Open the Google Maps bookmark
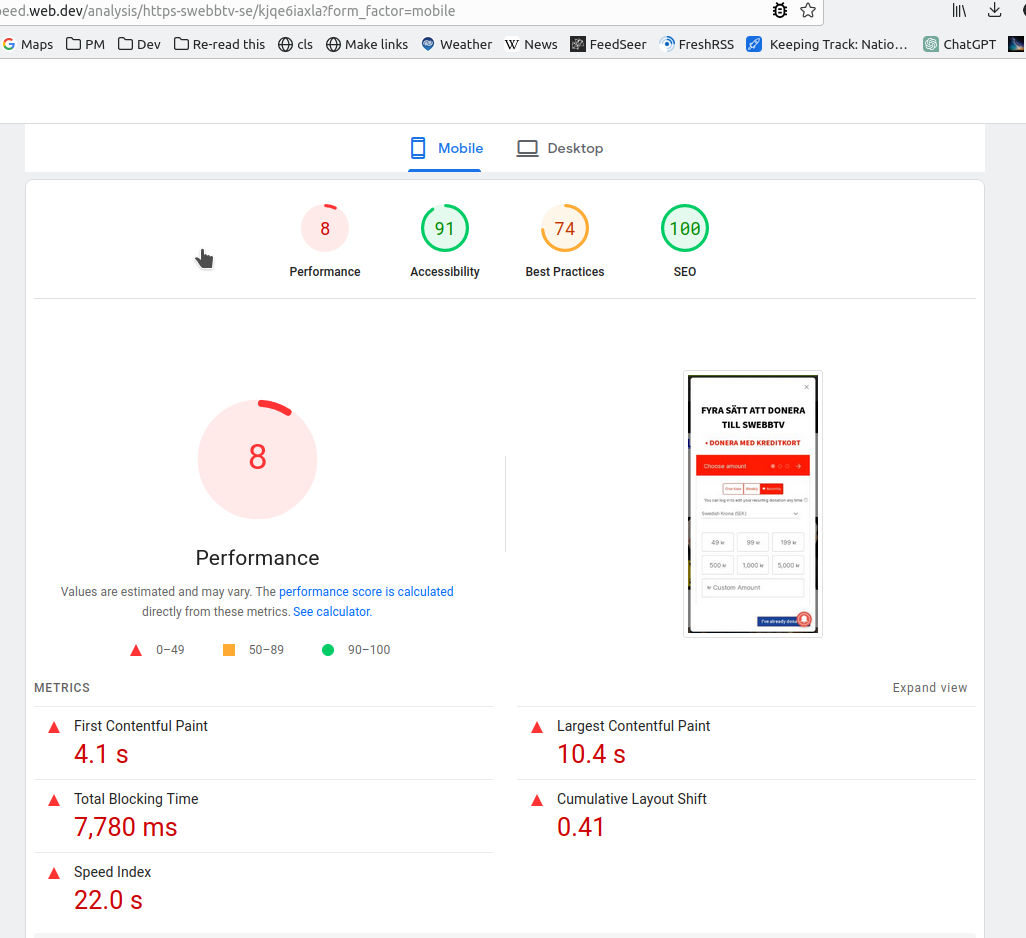The height and width of the screenshot is (938, 1026). click(x=28, y=44)
